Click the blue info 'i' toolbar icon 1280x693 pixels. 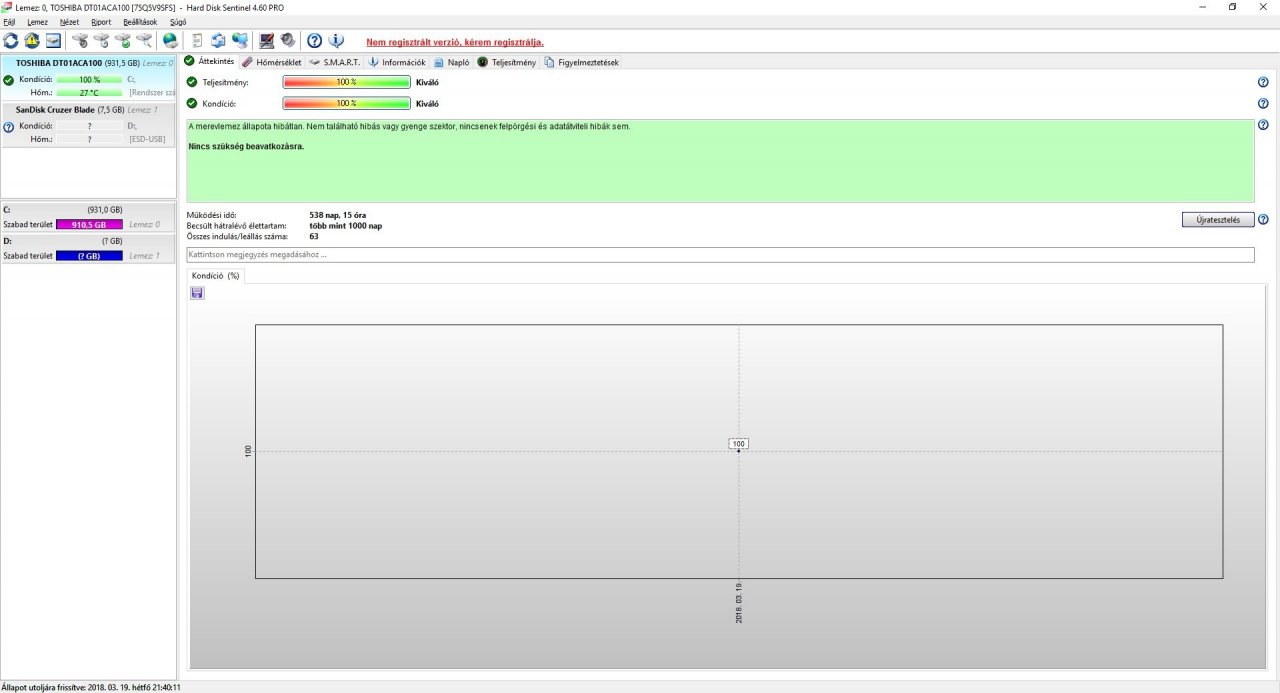click(x=336, y=41)
